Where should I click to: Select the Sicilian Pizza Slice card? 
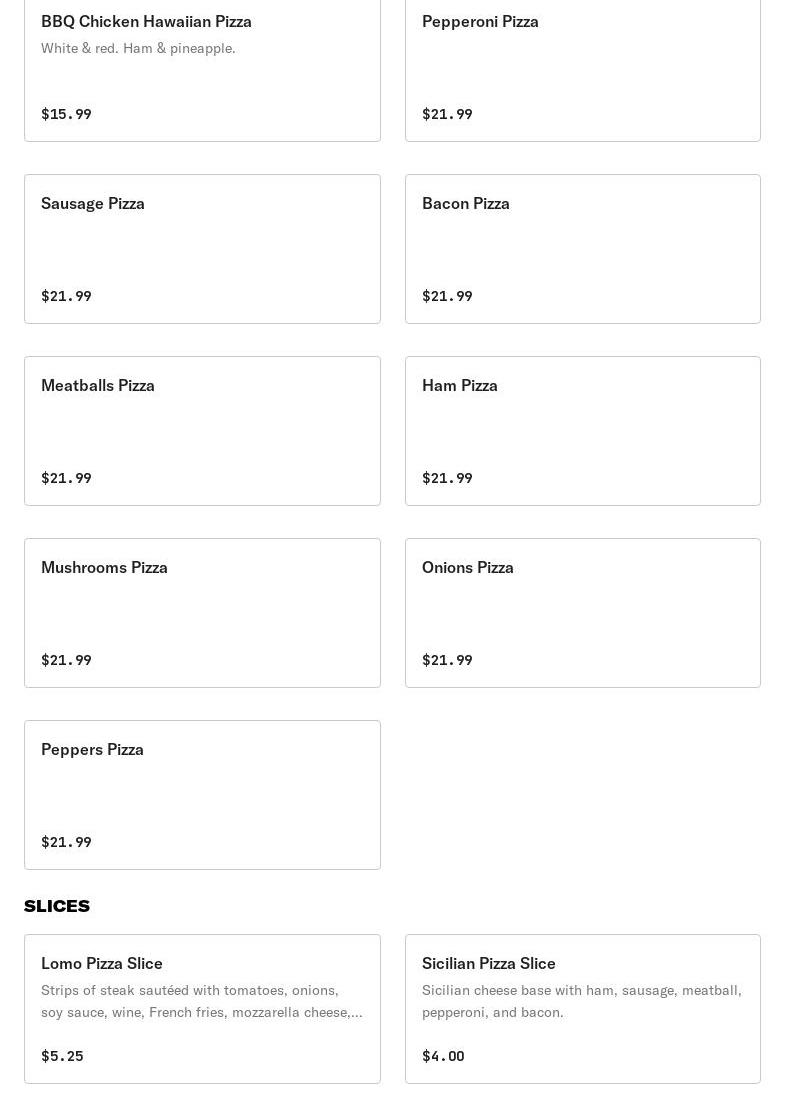click(x=583, y=1008)
